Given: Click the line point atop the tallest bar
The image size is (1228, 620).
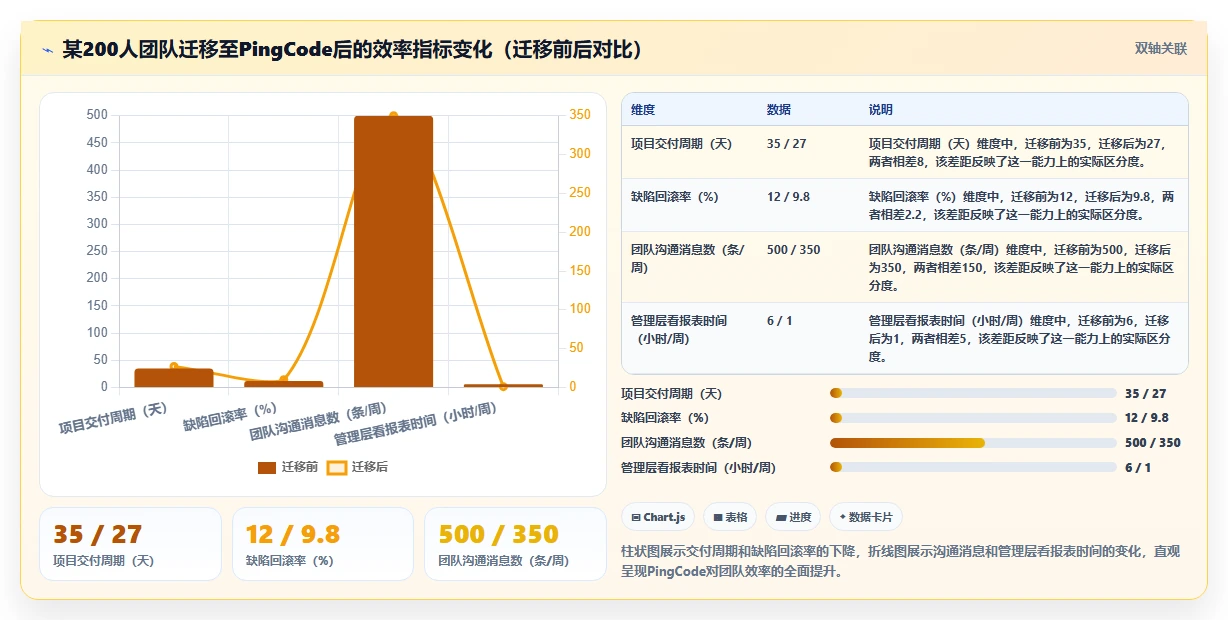Looking at the screenshot, I should point(393,116).
